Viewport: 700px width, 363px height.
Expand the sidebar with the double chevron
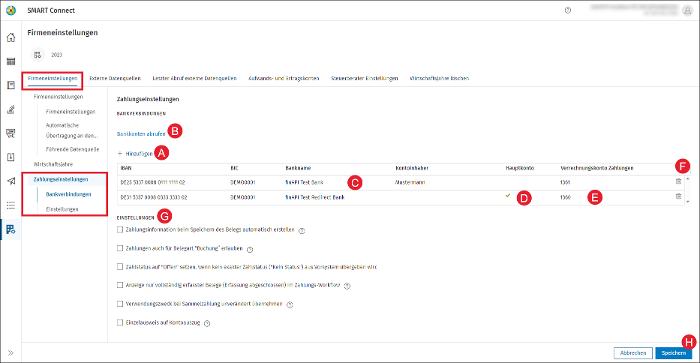(x=11, y=353)
